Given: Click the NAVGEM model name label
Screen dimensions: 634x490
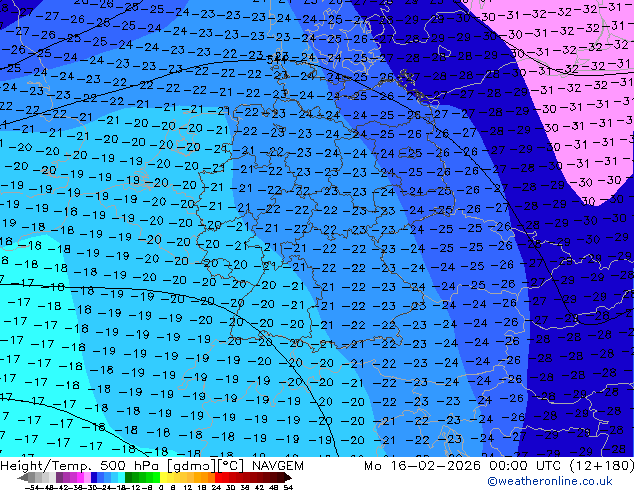Looking at the screenshot, I should tap(277, 466).
